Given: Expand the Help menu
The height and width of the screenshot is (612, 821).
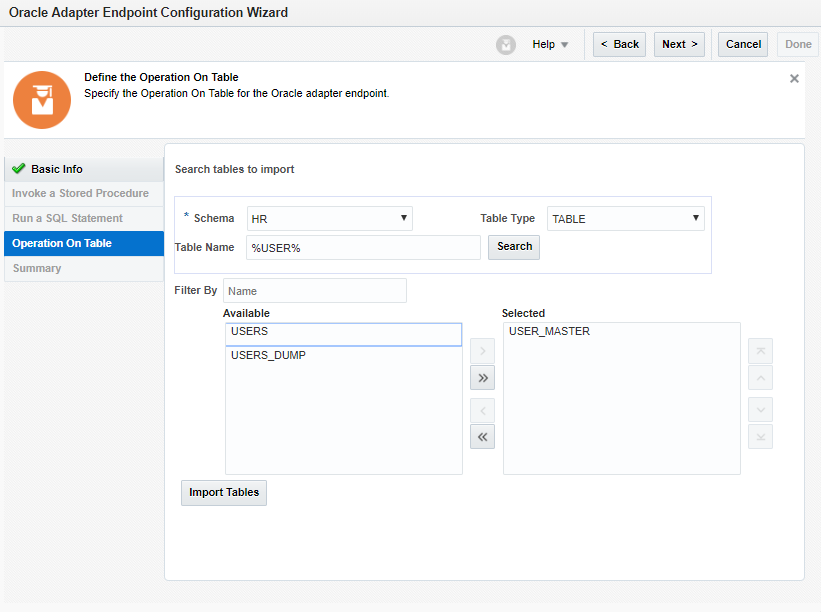Looking at the screenshot, I should click(550, 45).
